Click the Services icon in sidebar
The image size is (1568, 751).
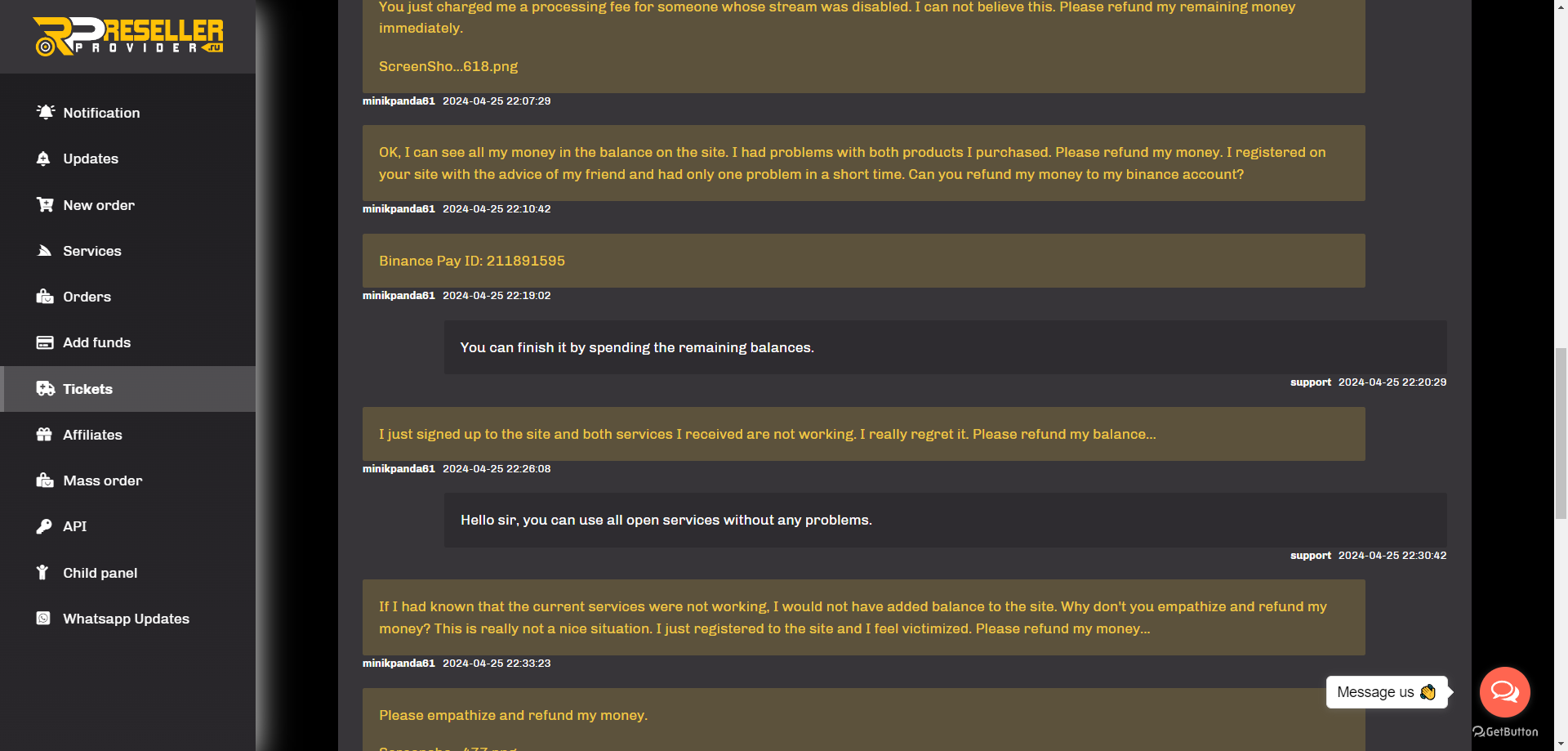(45, 251)
